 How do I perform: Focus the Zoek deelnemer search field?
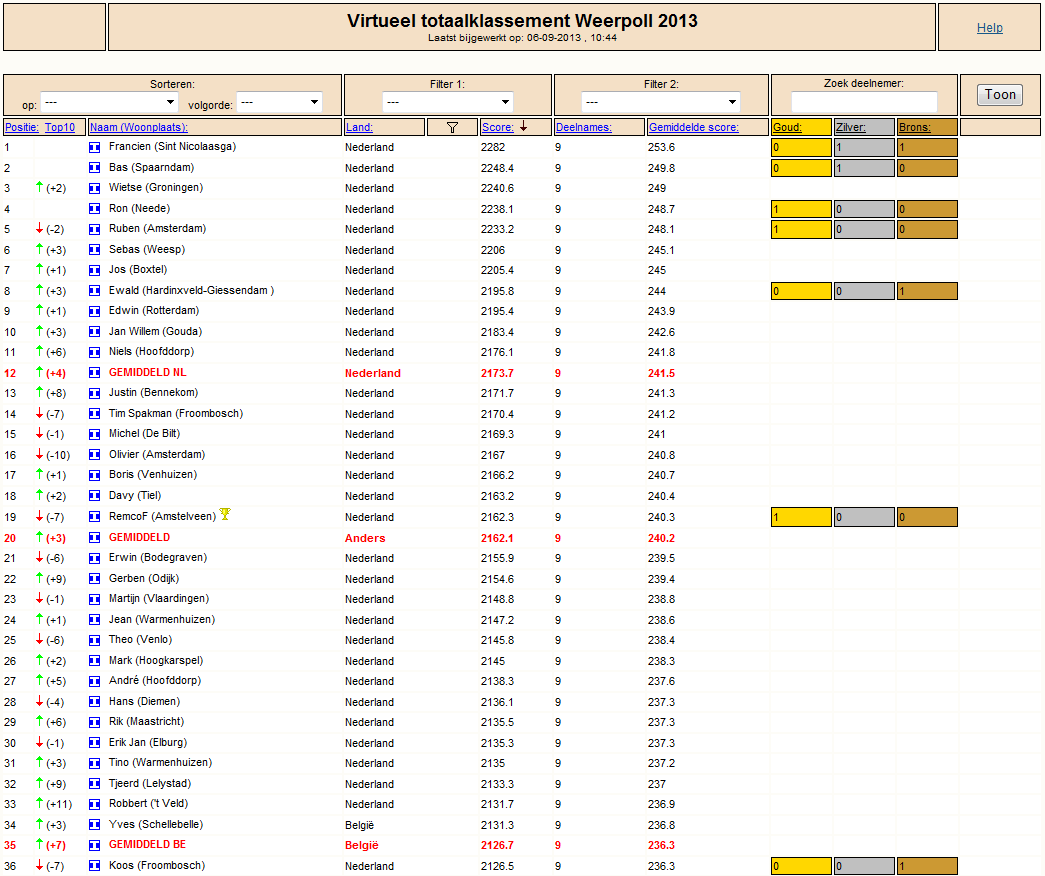click(x=864, y=102)
